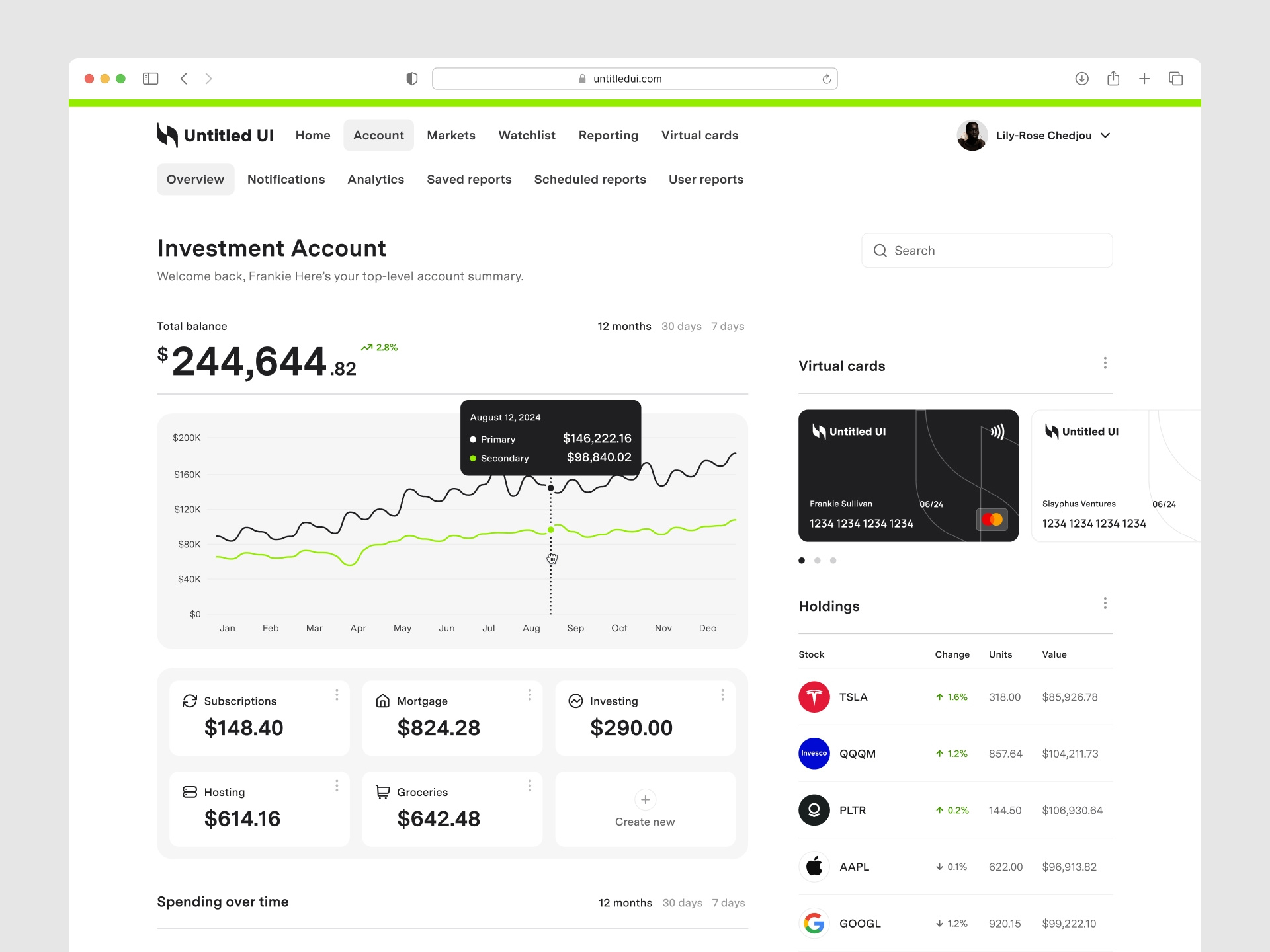Select 7 days range for Total balance
This screenshot has width=1270, height=952.
click(x=728, y=326)
